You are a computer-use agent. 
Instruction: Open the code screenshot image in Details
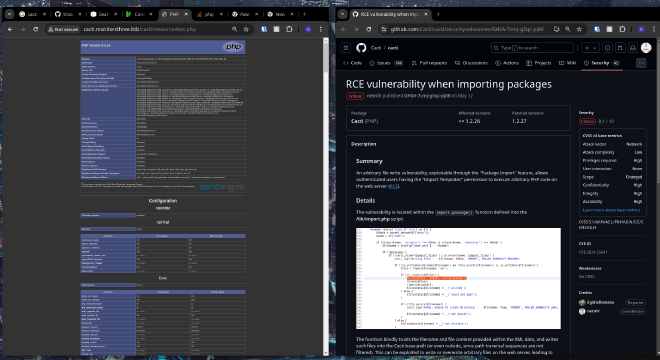[x=458, y=278]
